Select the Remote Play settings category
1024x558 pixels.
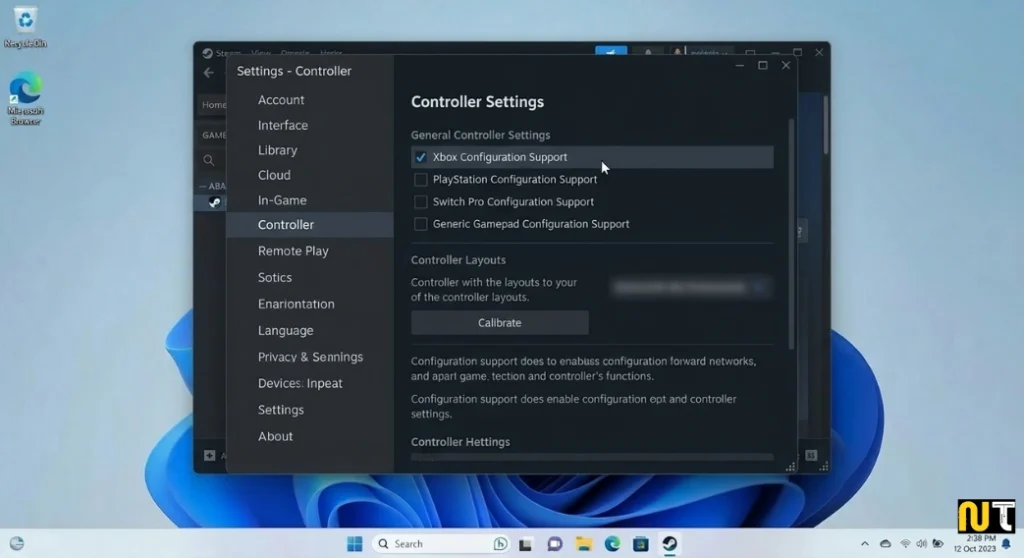[x=293, y=251]
